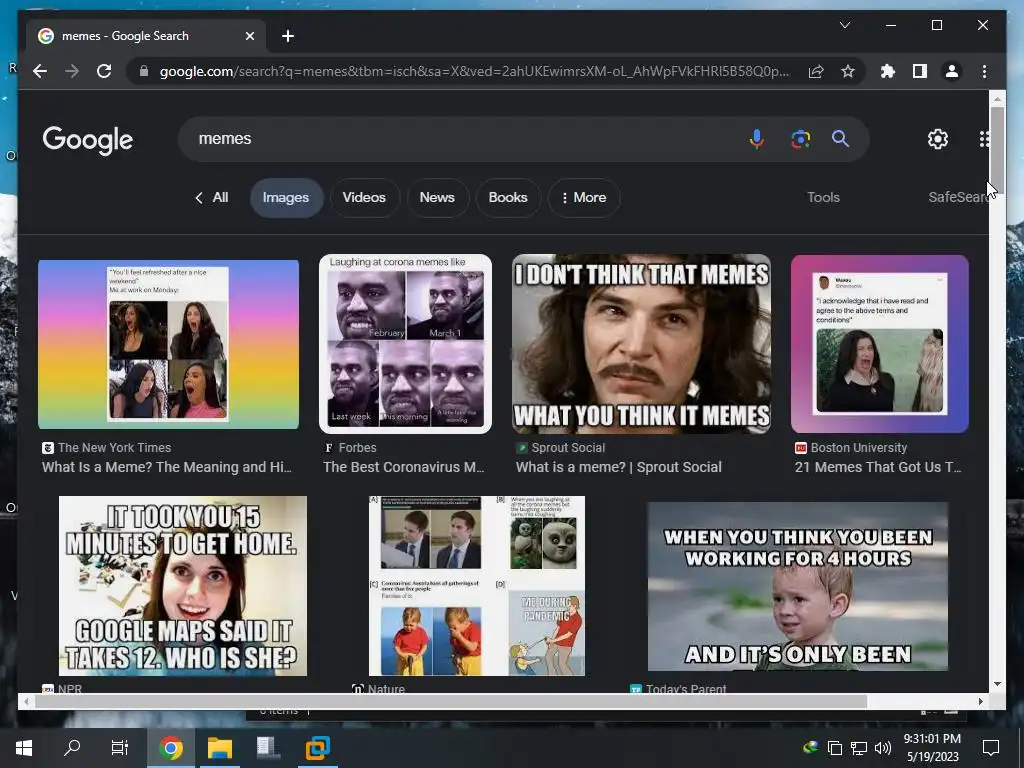Select the Images tab

[x=286, y=197]
